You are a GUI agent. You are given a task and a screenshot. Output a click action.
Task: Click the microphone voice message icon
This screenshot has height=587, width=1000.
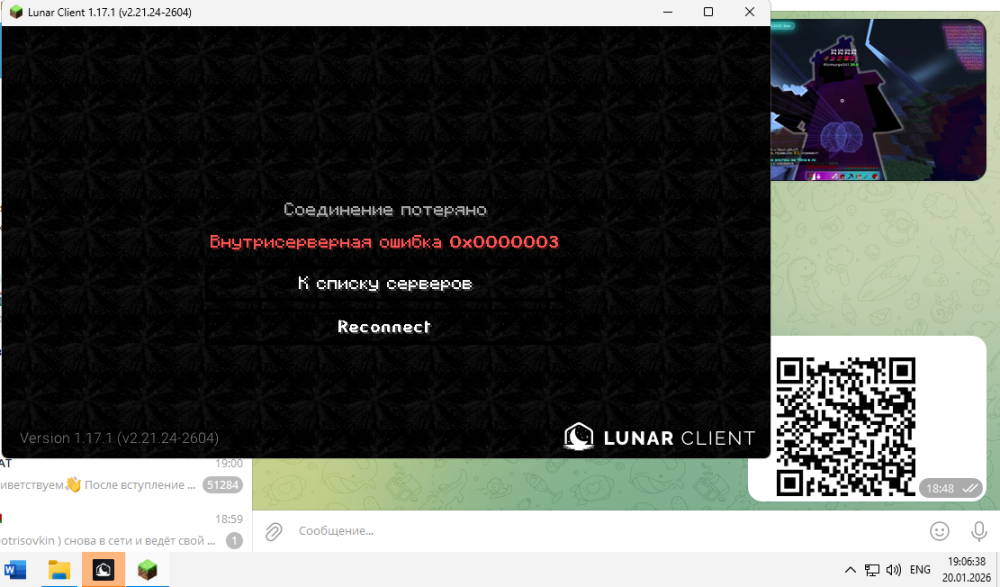pos(979,531)
